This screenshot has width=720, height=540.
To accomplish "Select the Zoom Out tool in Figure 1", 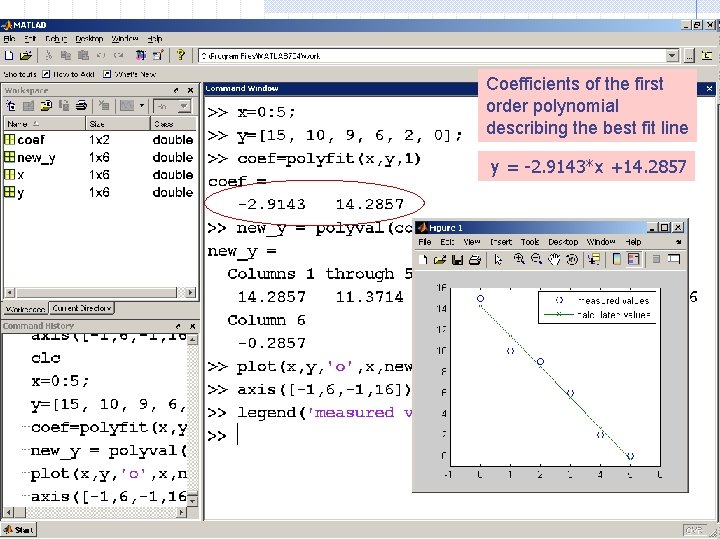I will click(x=536, y=259).
